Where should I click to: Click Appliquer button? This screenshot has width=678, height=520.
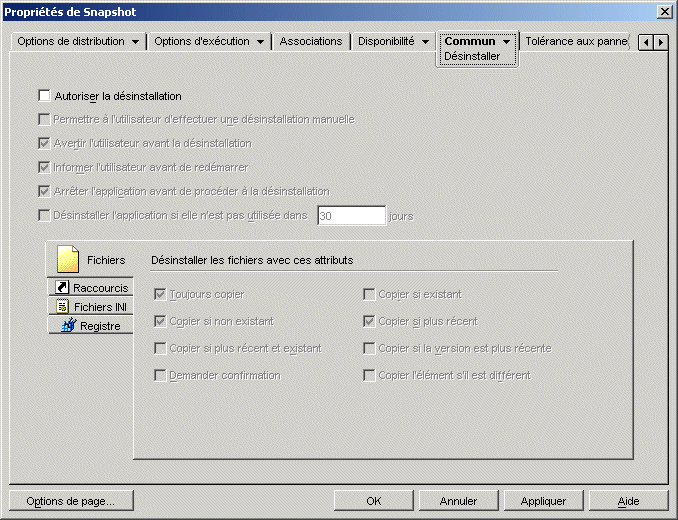[x=544, y=501]
